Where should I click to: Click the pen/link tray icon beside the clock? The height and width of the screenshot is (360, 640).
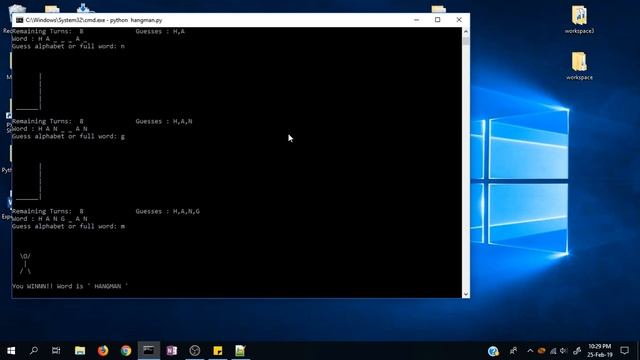pyautogui.click(x=577, y=351)
